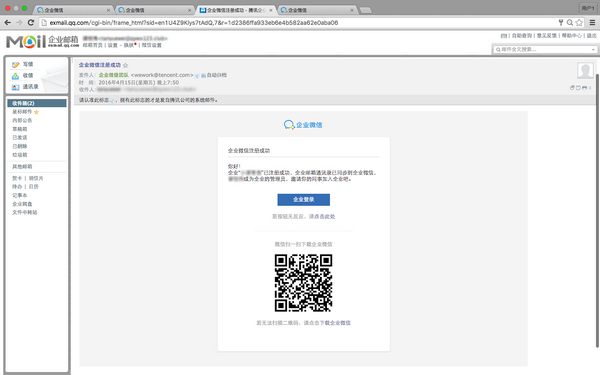The image size is (600, 375).
Task: Reload the page with refresh icon
Action: [31, 23]
